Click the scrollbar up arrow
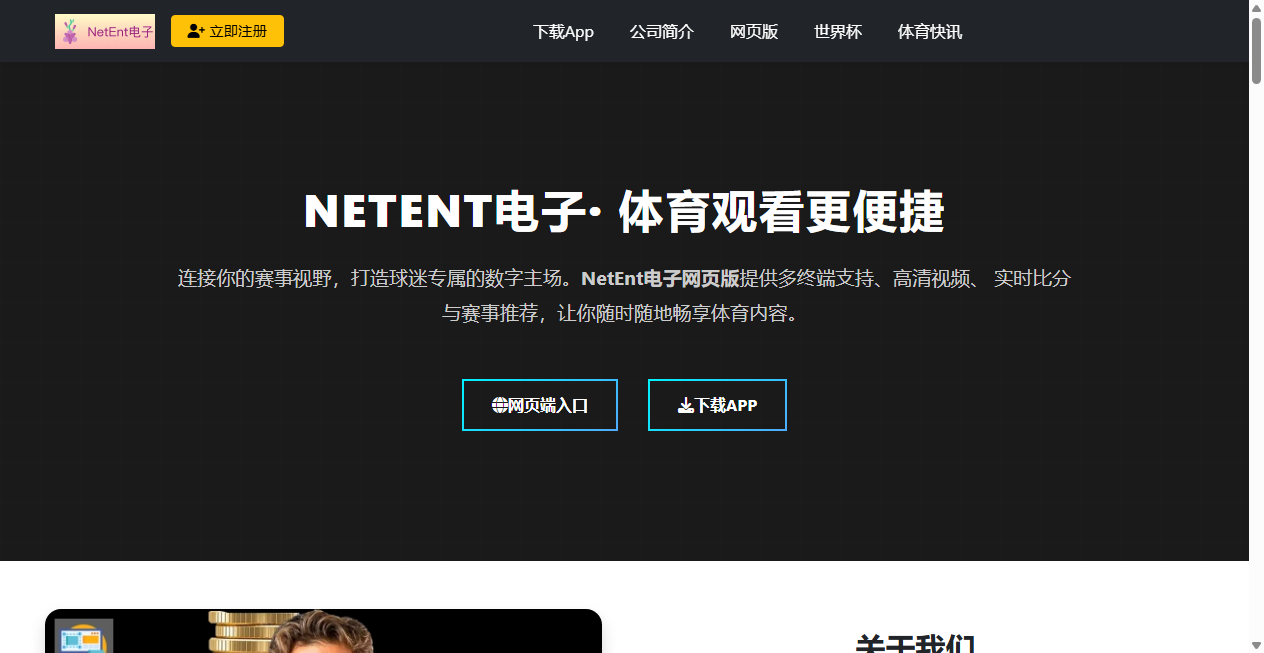 (x=1256, y=8)
